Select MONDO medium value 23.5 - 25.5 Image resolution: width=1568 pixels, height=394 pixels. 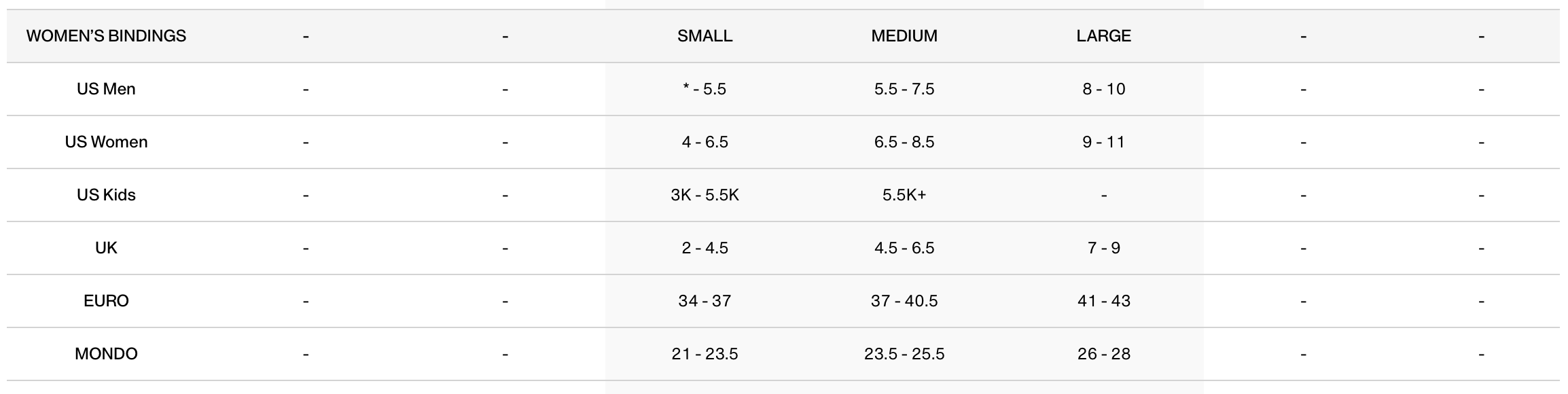coord(904,354)
